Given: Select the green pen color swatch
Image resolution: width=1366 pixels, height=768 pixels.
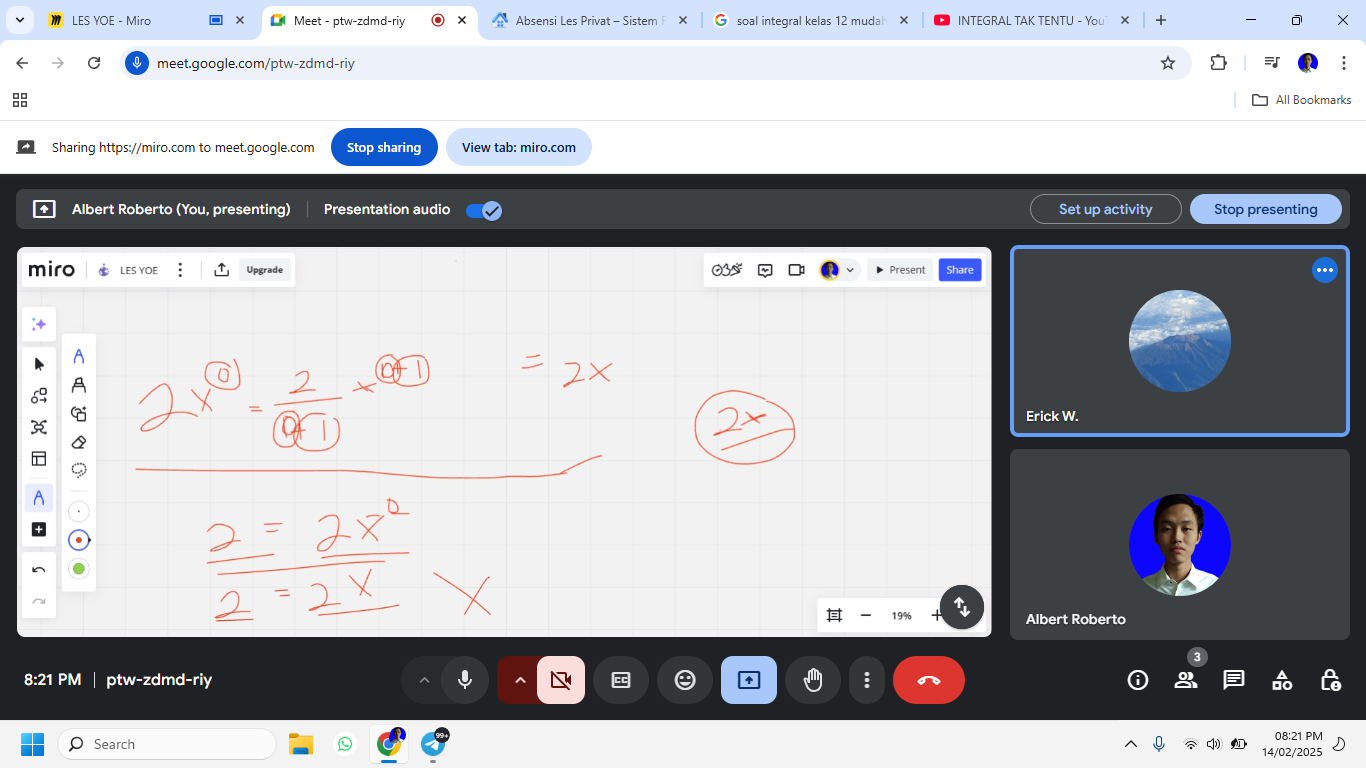Looking at the screenshot, I should 79,569.
